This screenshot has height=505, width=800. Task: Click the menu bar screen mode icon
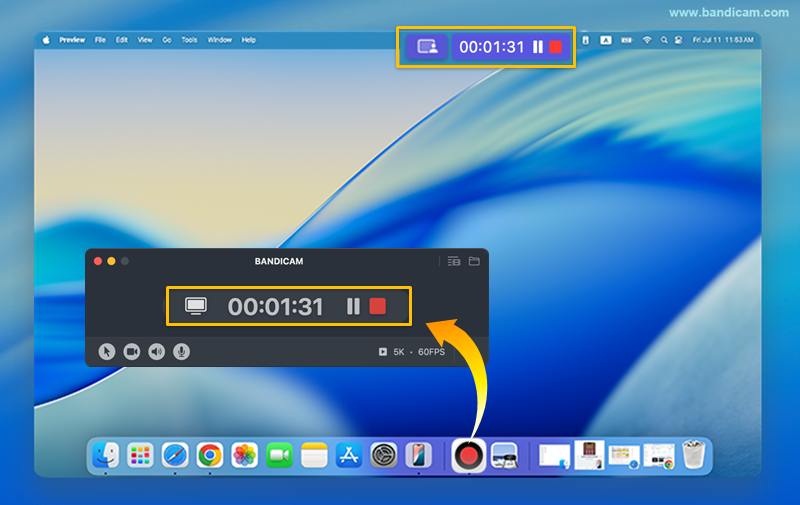[x=427, y=47]
